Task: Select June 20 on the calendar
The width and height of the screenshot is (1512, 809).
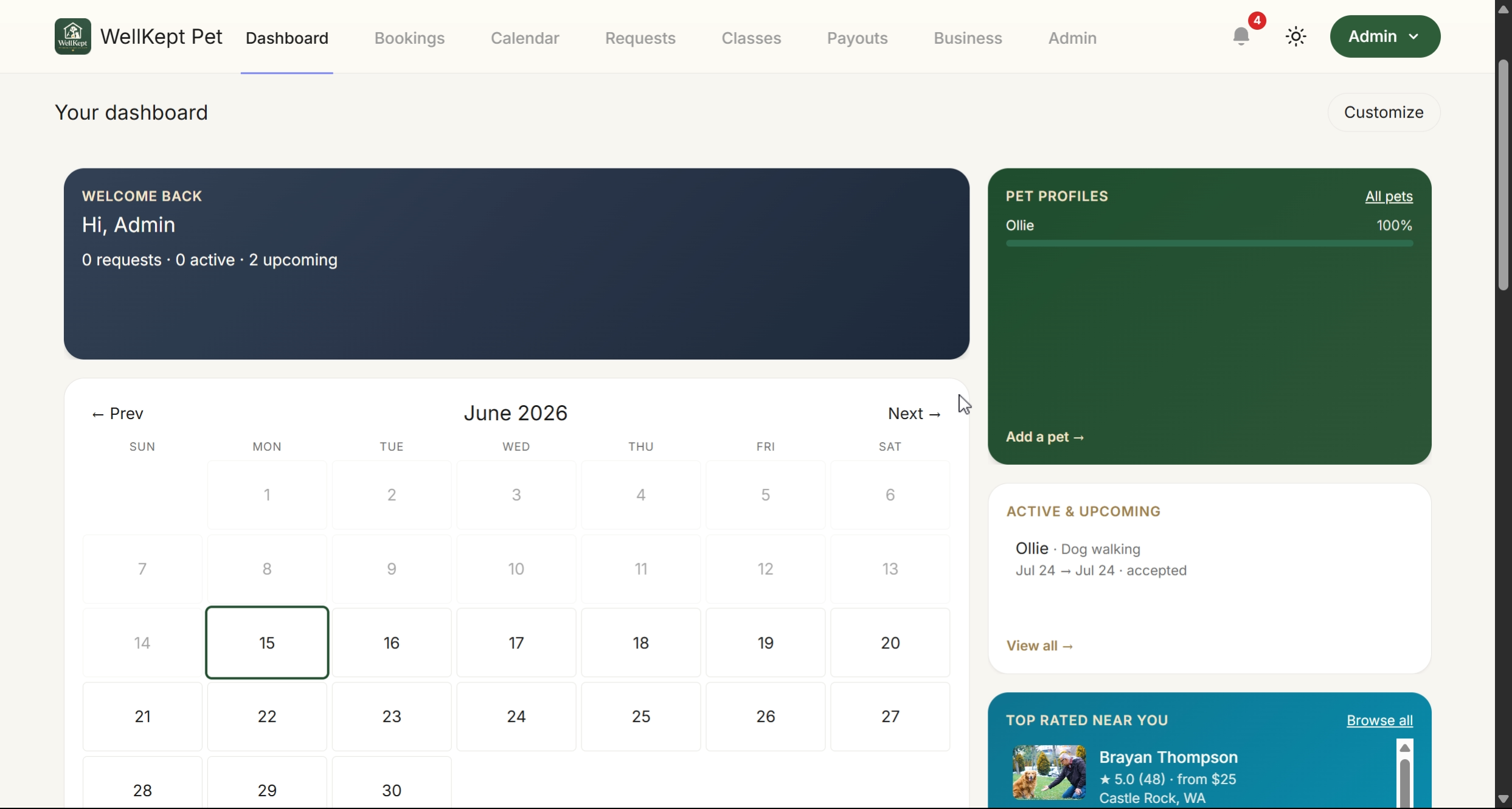Action: [x=890, y=642]
